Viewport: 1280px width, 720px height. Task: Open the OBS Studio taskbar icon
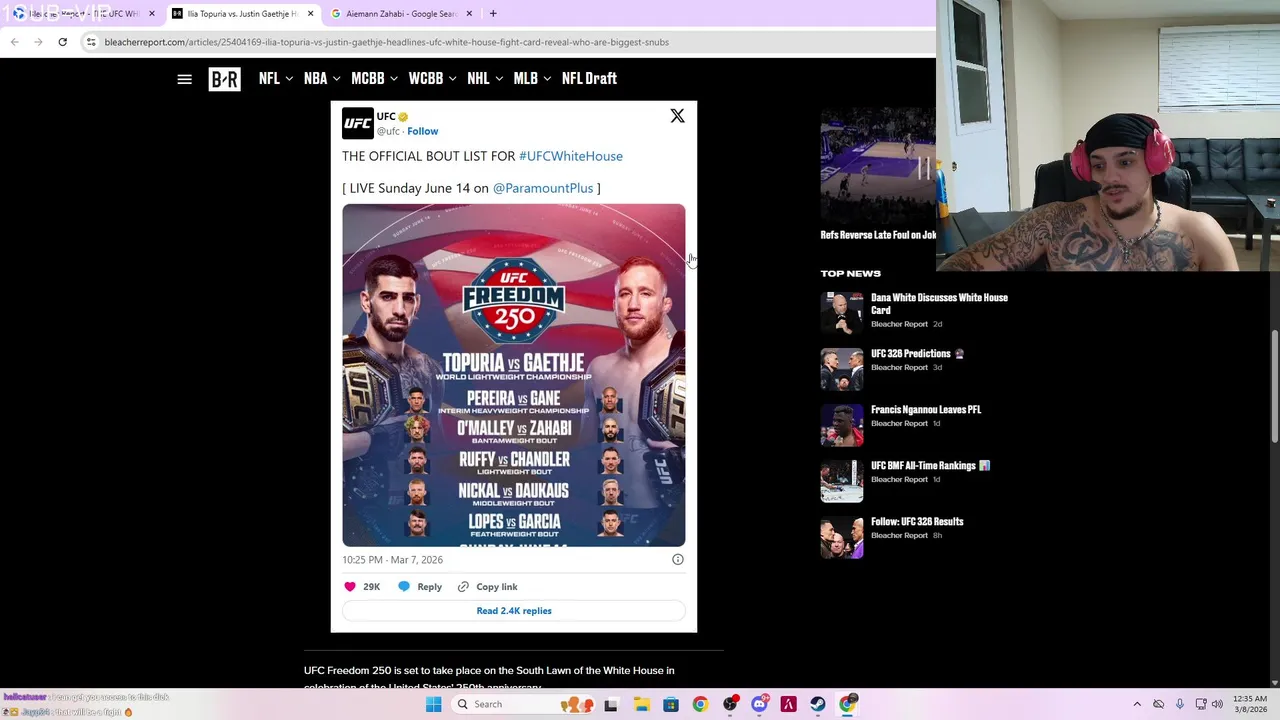click(x=729, y=704)
